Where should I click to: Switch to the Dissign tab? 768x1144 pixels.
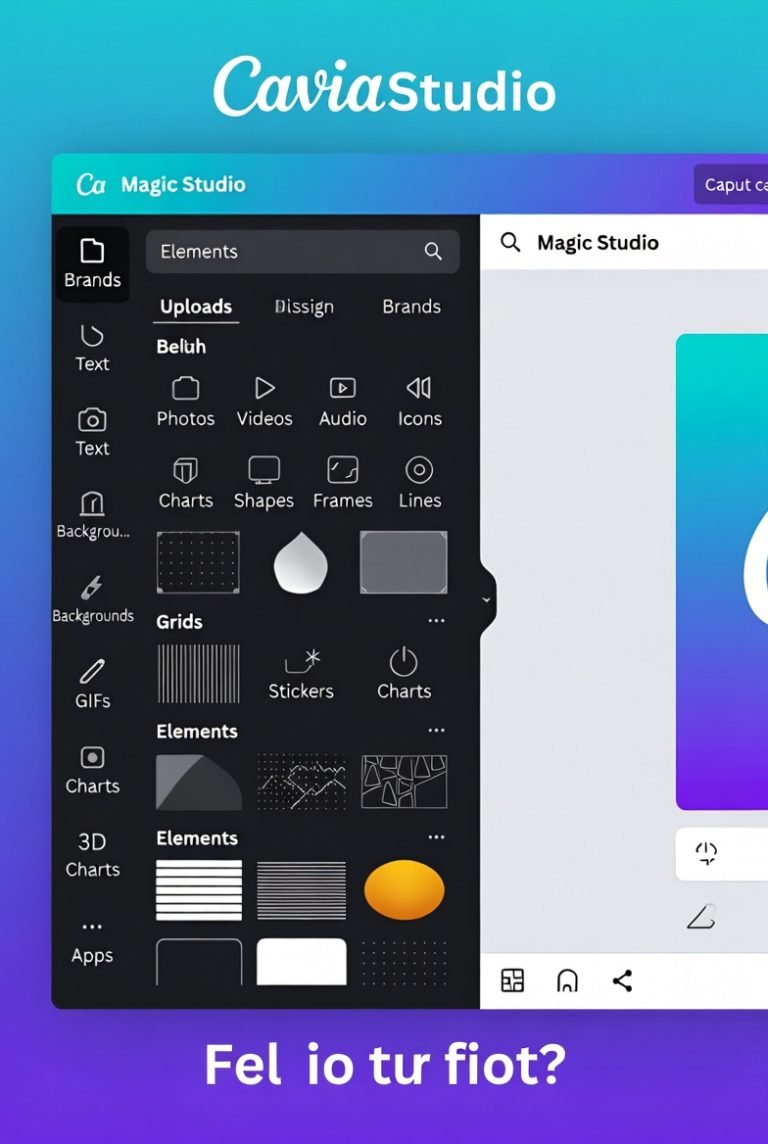click(304, 307)
